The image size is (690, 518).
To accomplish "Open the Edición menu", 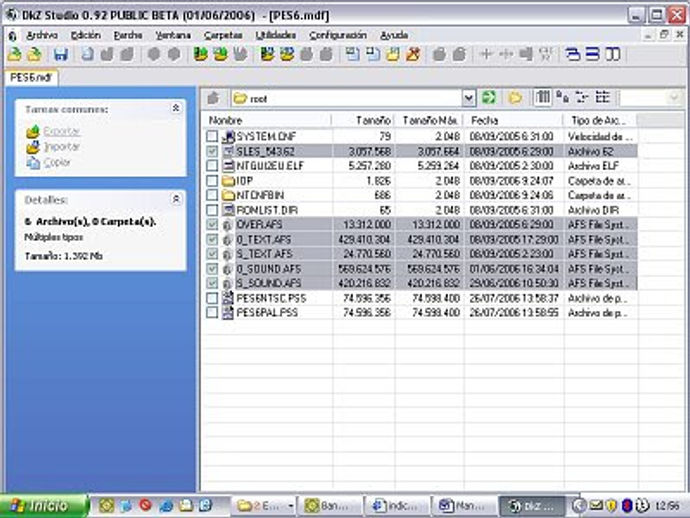I will pyautogui.click(x=86, y=35).
